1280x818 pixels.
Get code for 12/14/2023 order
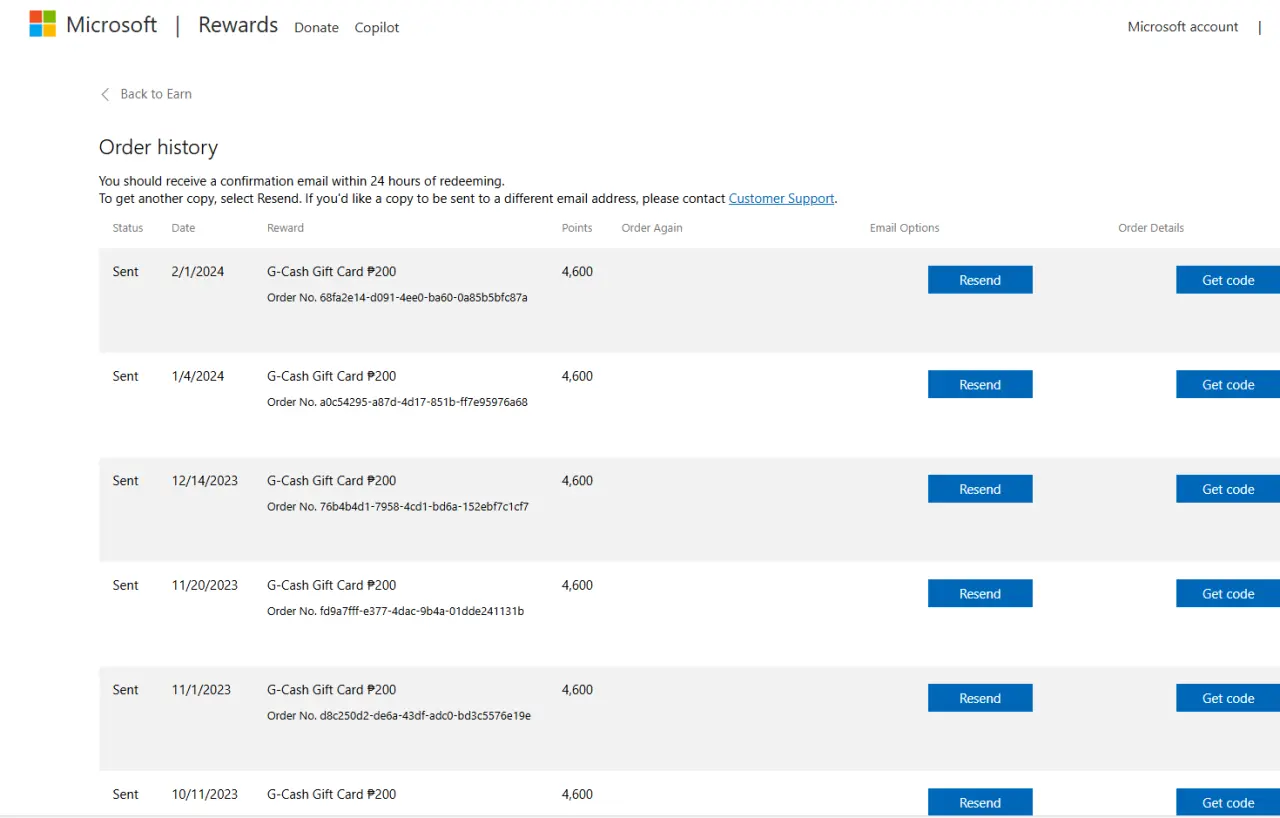pyautogui.click(x=1228, y=489)
